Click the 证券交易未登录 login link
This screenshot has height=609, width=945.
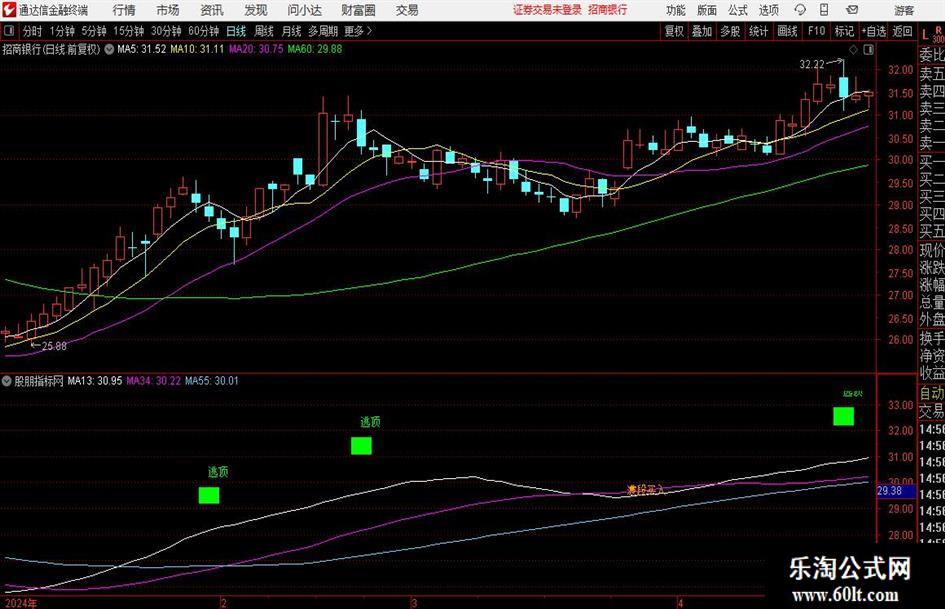(x=547, y=10)
